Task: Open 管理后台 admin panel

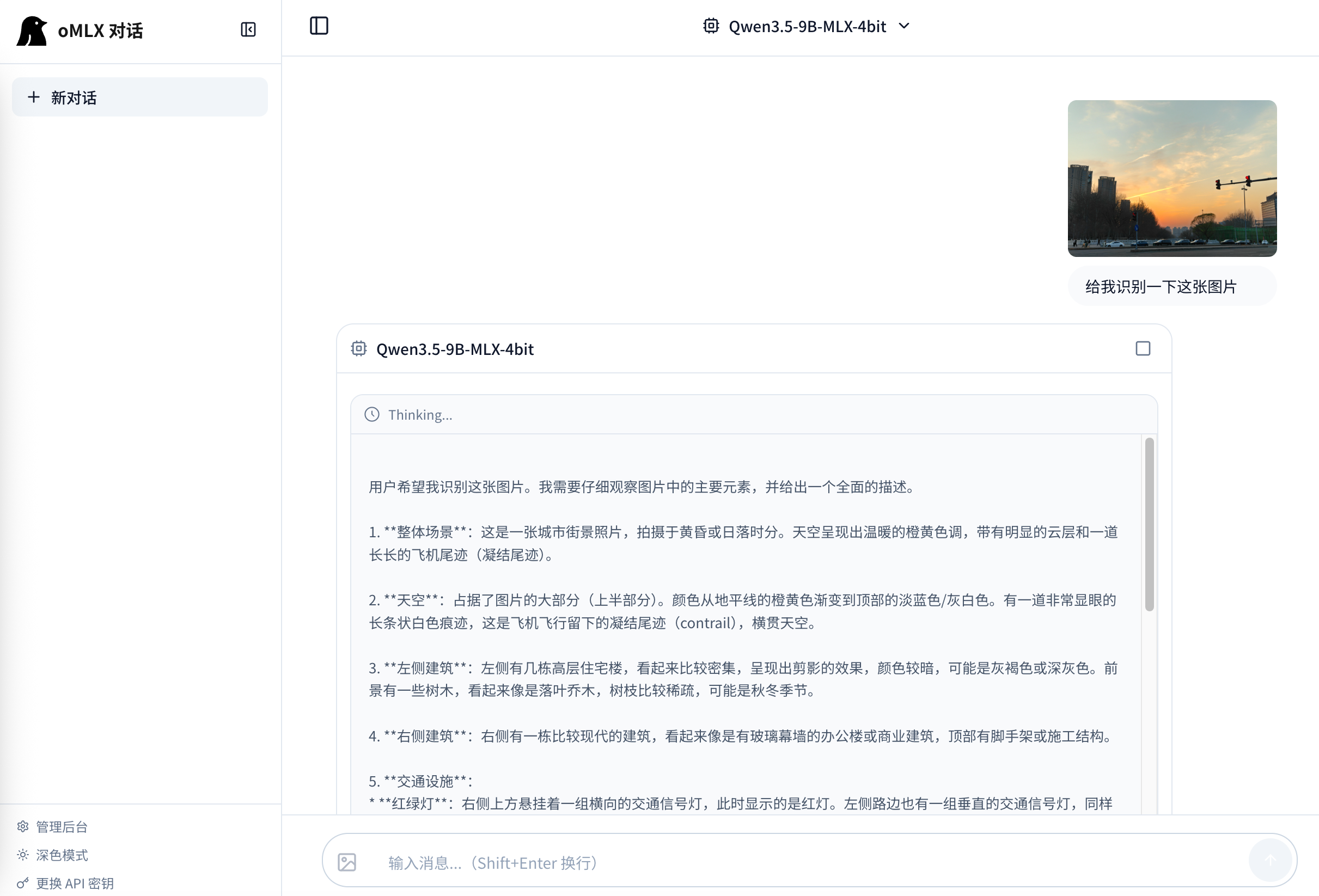Action: pos(61,827)
